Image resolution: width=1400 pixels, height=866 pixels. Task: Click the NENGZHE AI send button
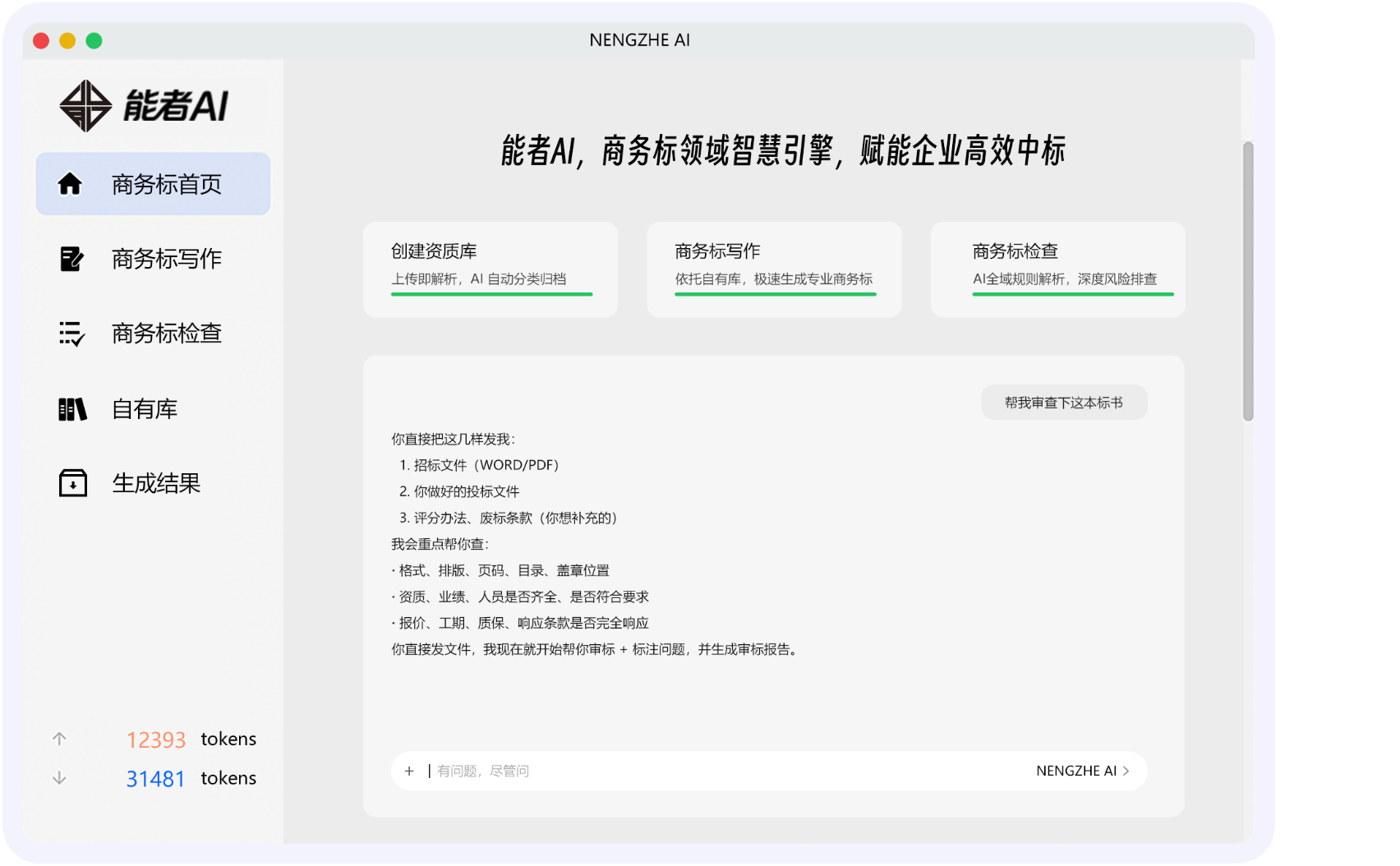pos(1079,771)
